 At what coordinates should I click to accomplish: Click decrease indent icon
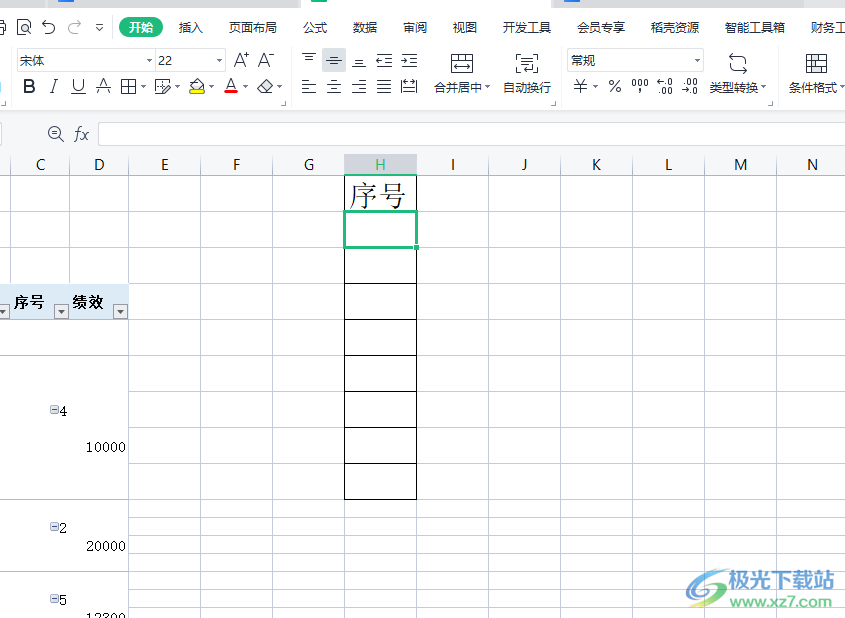[x=384, y=60]
